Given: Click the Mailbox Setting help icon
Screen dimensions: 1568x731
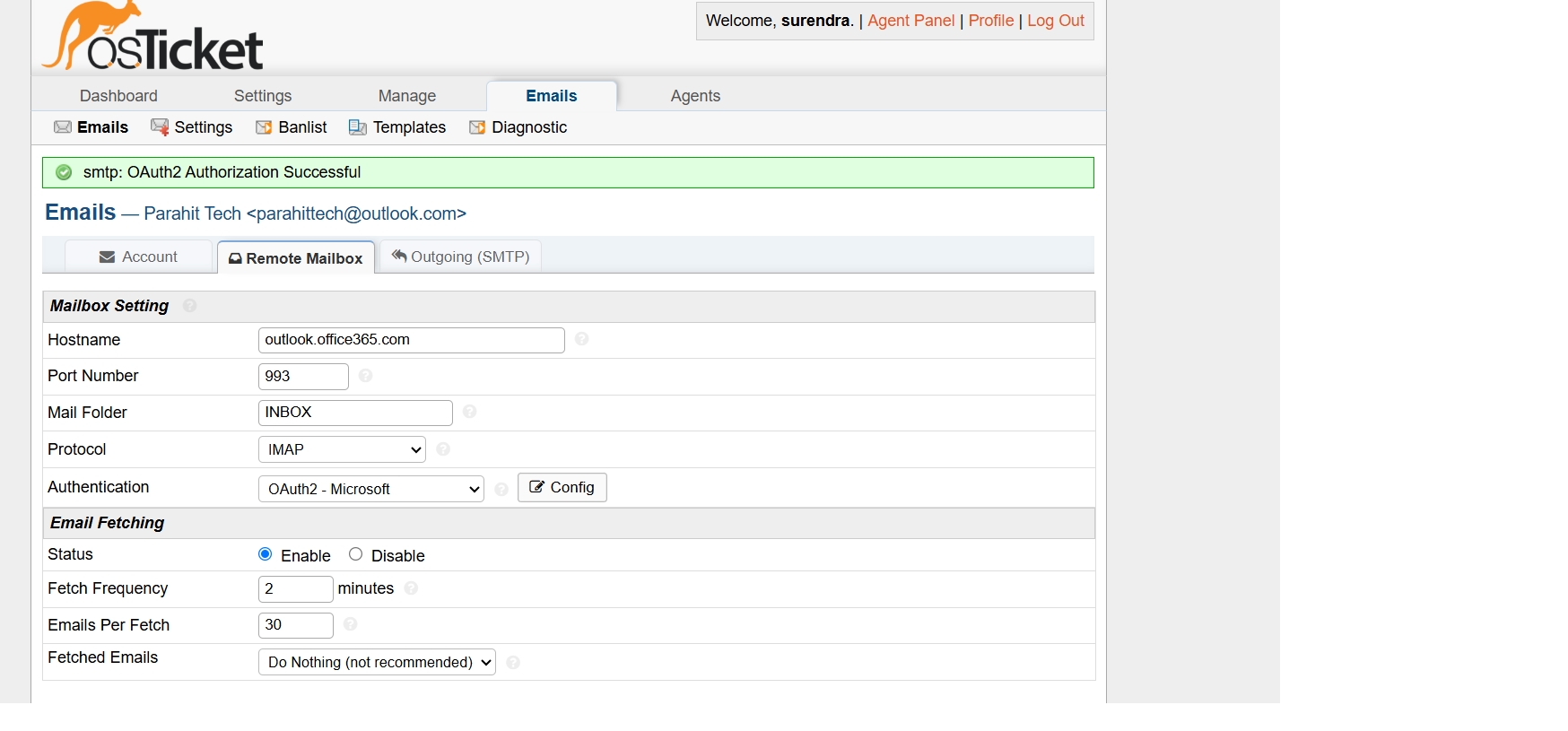Looking at the screenshot, I should coord(189,306).
